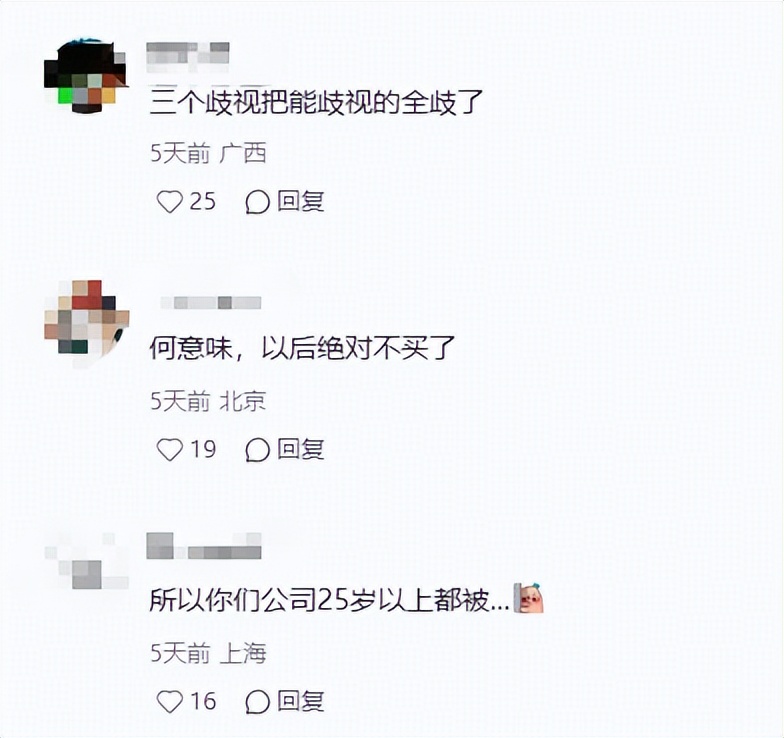This screenshot has width=784, height=738.
Task: Open the first commenter's pixelated avatar
Action: tap(86, 76)
